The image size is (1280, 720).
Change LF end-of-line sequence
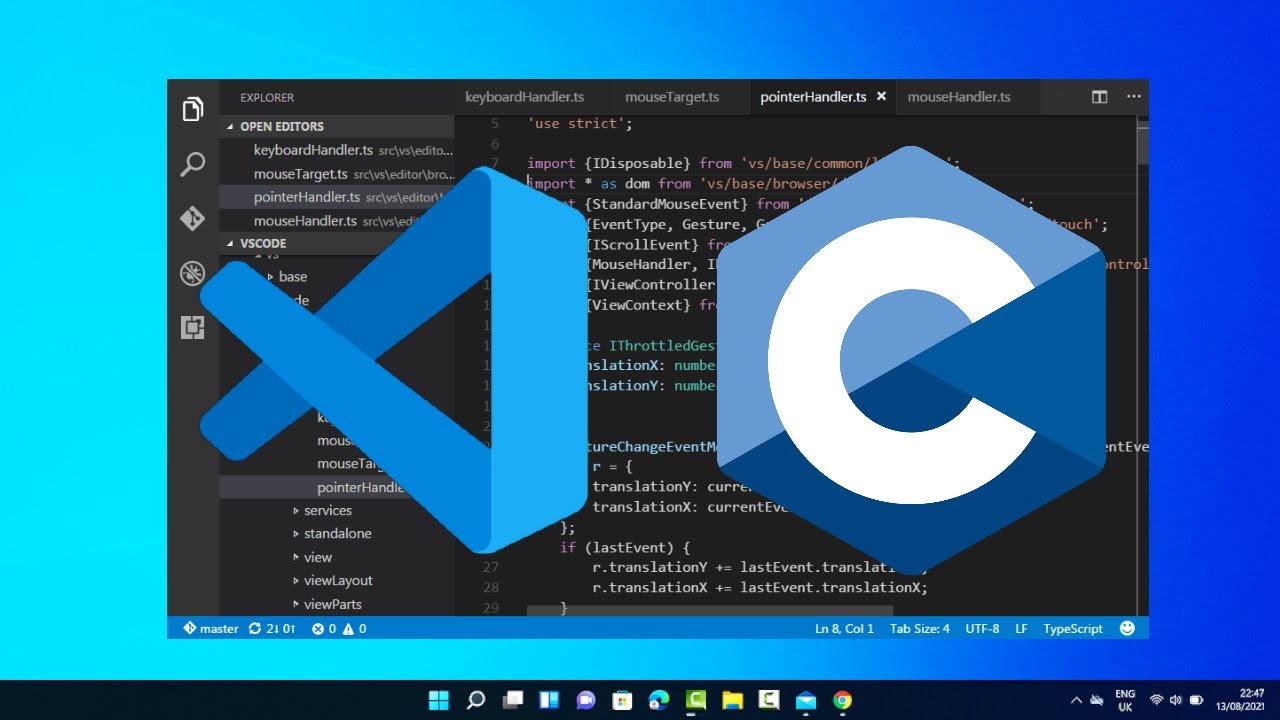point(1021,629)
